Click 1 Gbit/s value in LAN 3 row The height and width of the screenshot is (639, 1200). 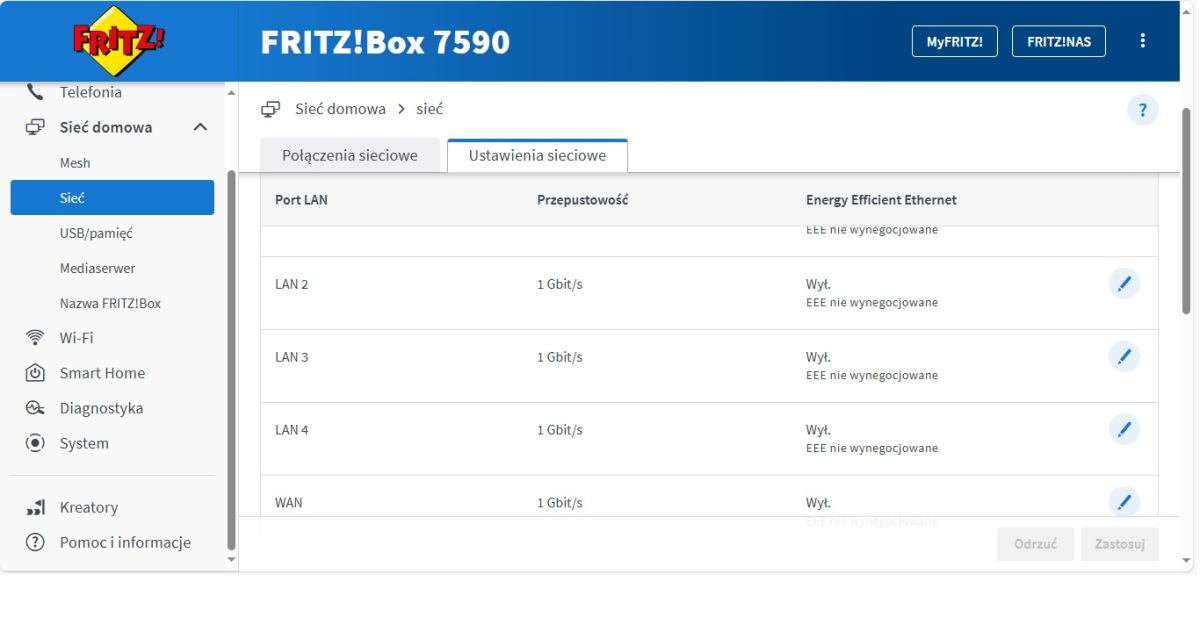click(x=559, y=357)
